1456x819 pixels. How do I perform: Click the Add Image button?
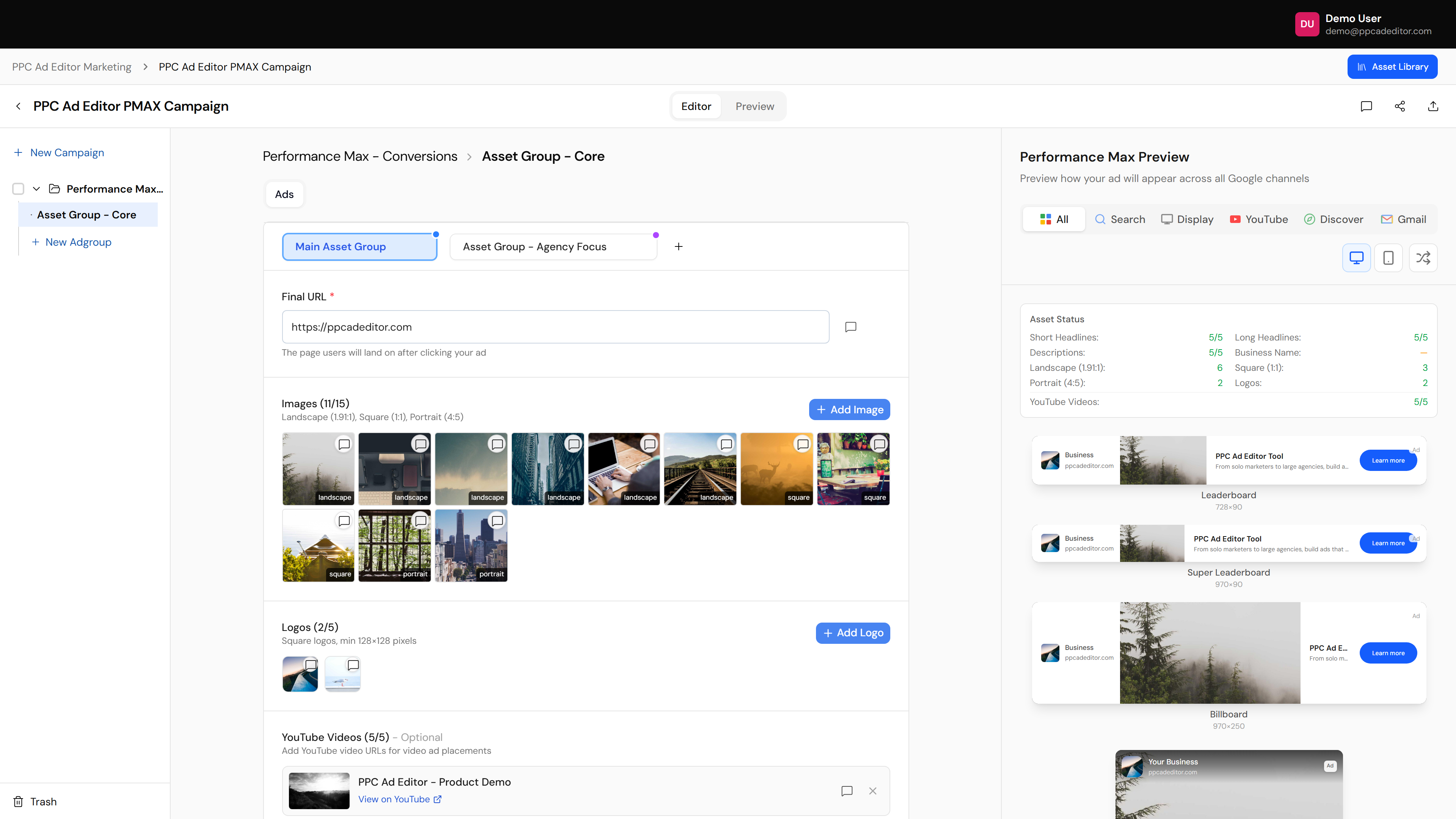[849, 410]
